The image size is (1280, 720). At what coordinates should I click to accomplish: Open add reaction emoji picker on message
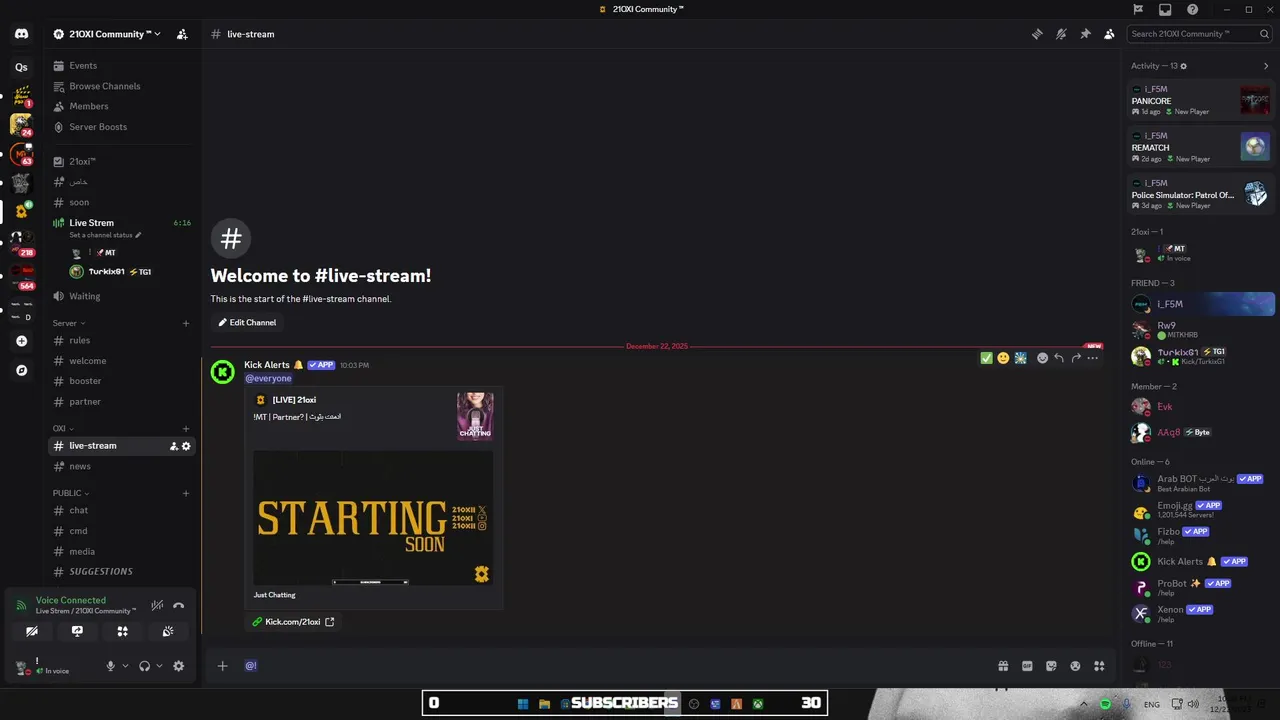point(1042,358)
